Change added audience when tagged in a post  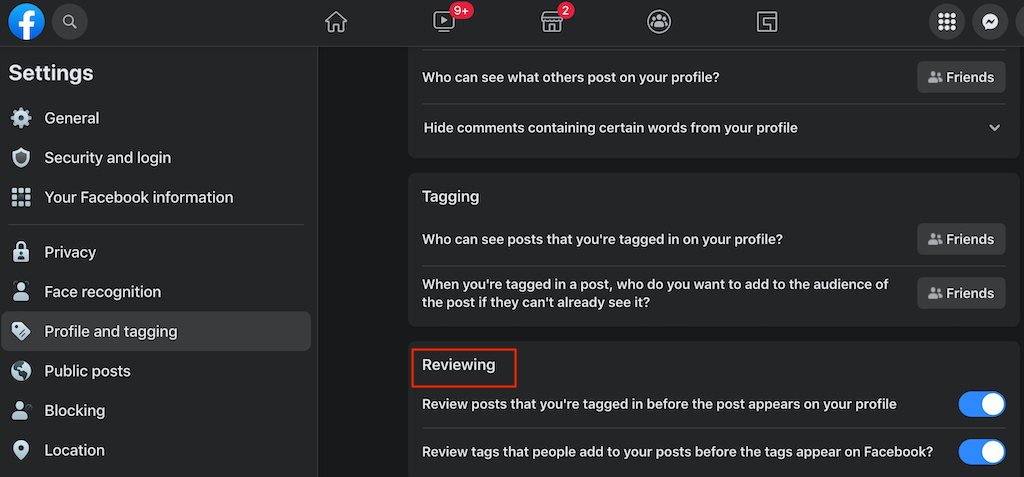(x=961, y=293)
